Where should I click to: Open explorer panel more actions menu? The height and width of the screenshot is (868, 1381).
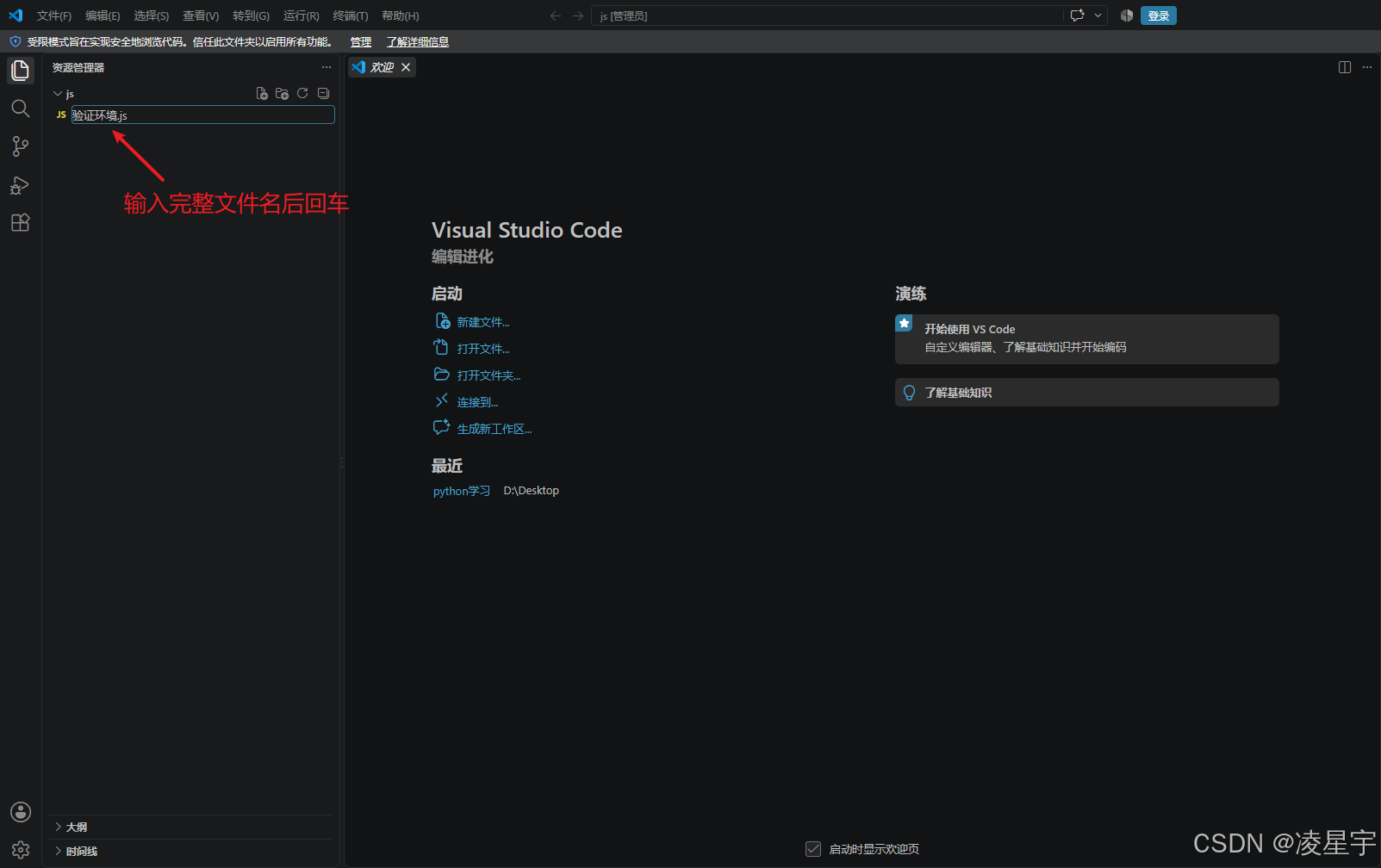326,67
